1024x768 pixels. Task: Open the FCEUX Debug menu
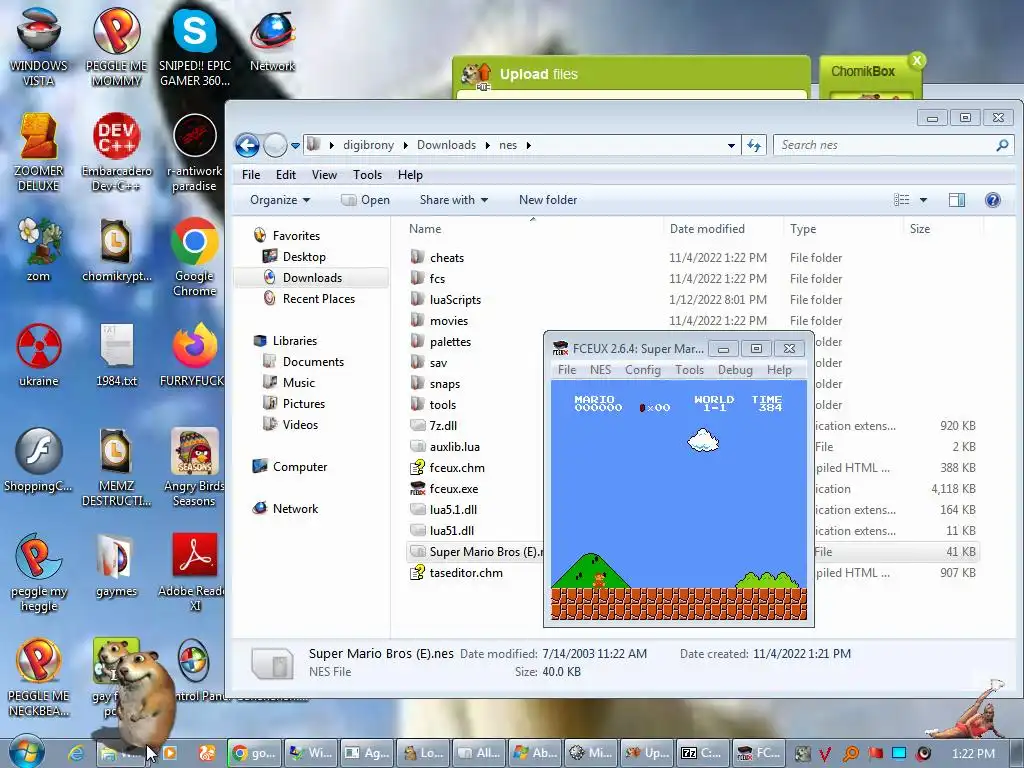[x=735, y=370]
